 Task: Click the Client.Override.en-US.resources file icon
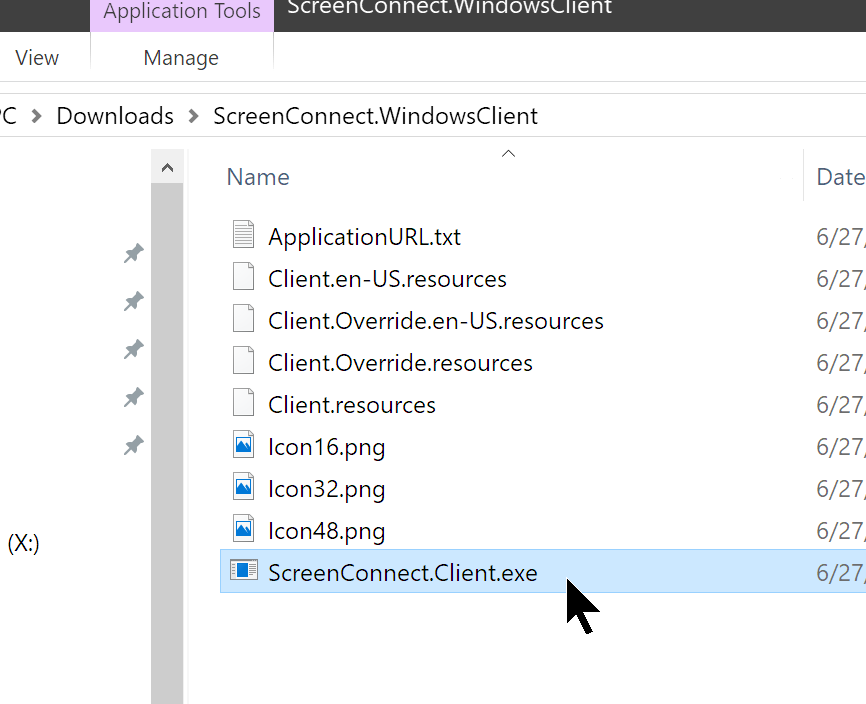[243, 318]
